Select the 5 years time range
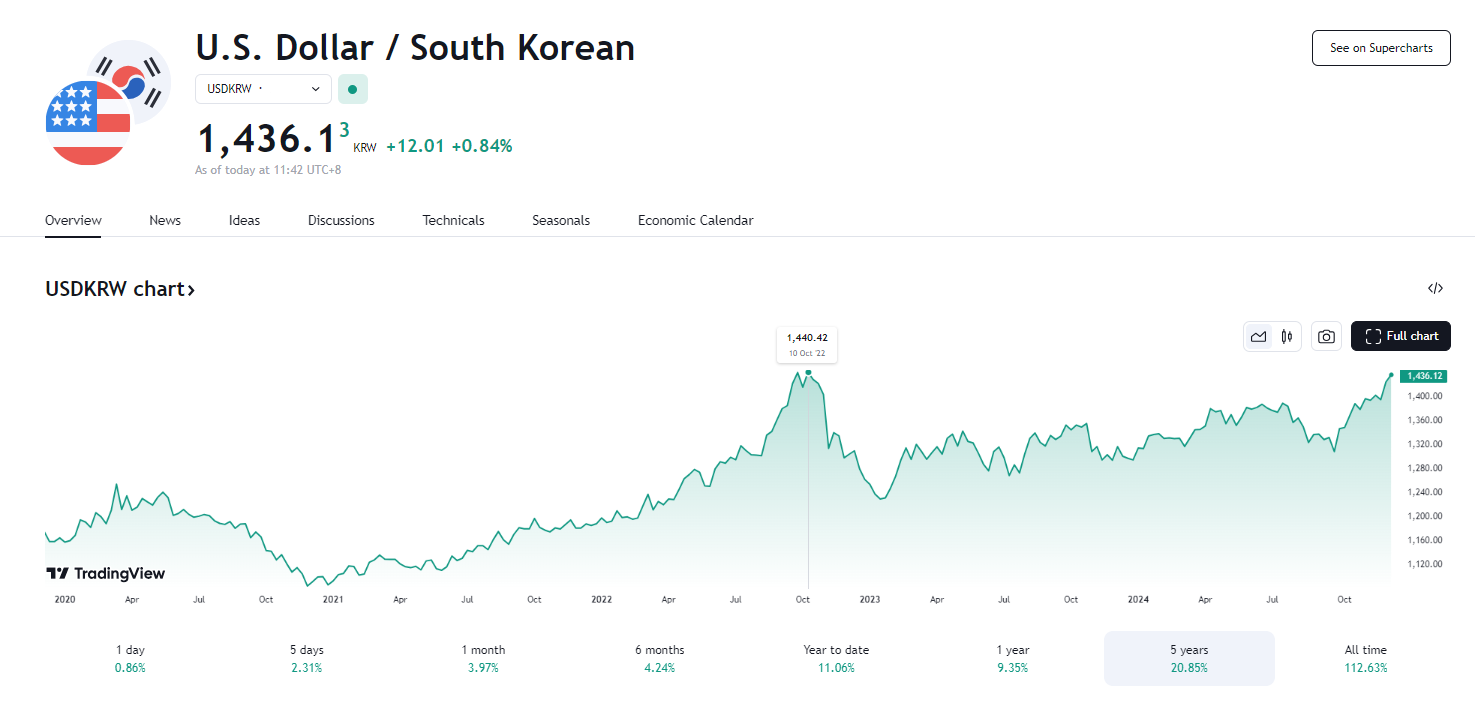Viewport: 1475px width, 707px height. point(1188,658)
